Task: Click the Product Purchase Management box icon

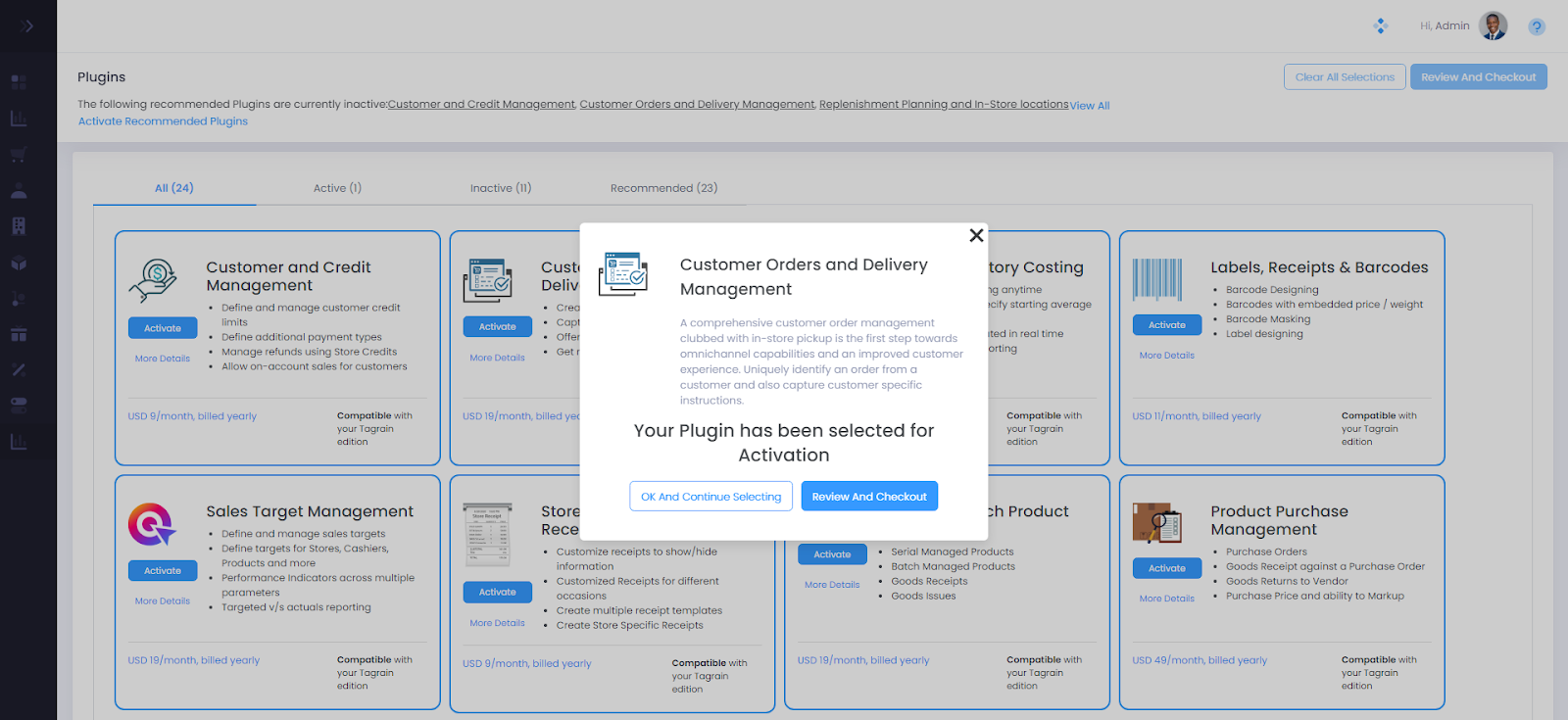Action: (x=1157, y=523)
